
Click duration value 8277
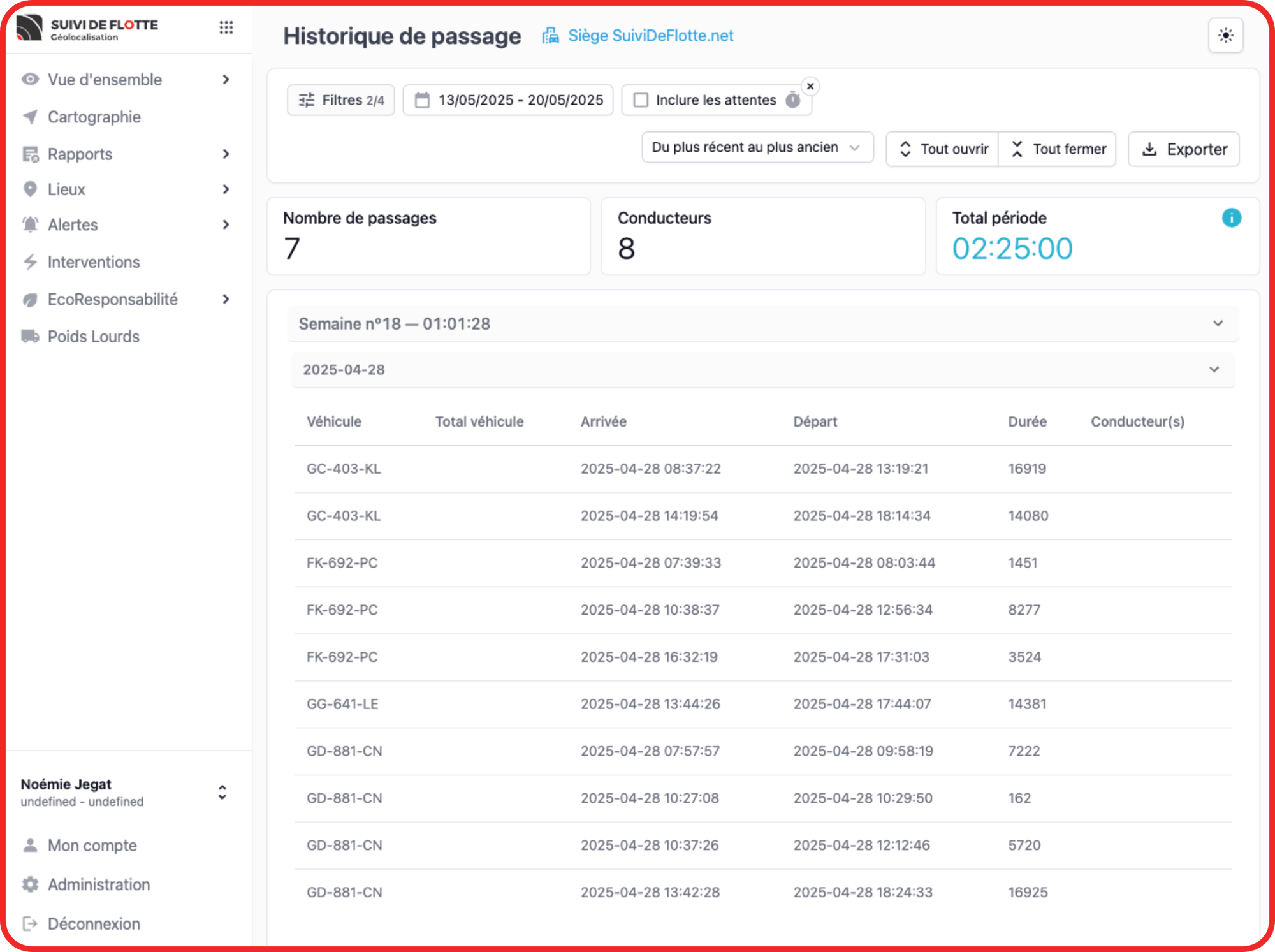tap(1024, 610)
